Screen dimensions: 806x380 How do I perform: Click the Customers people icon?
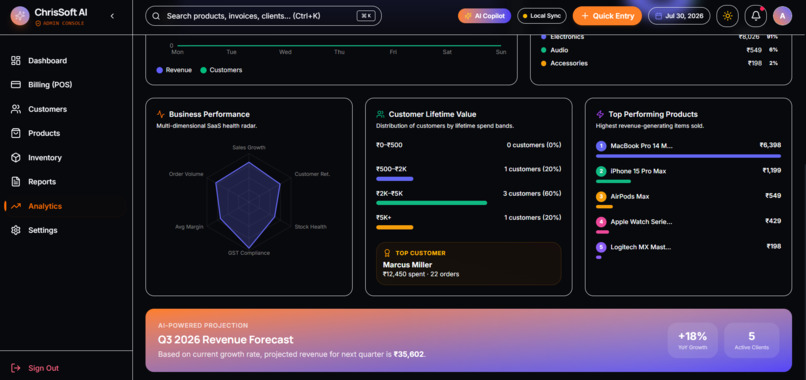pos(16,109)
